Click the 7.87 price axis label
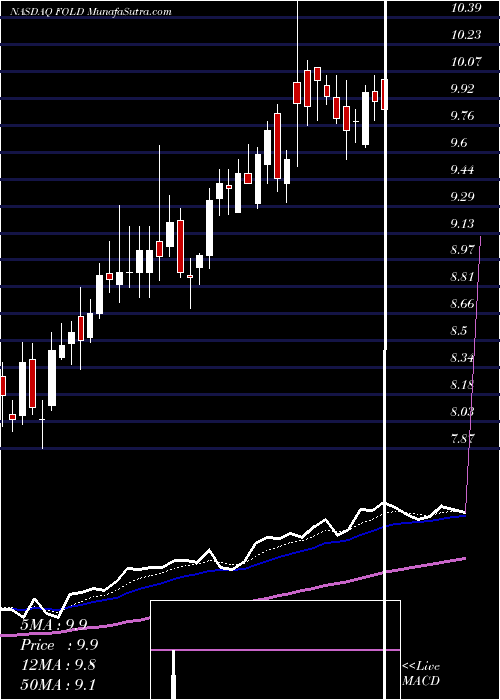This screenshot has width=500, height=700. click(464, 438)
